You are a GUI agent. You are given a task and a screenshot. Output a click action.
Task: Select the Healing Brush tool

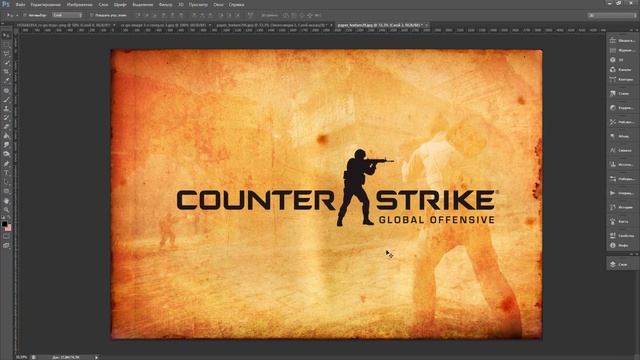6,91
